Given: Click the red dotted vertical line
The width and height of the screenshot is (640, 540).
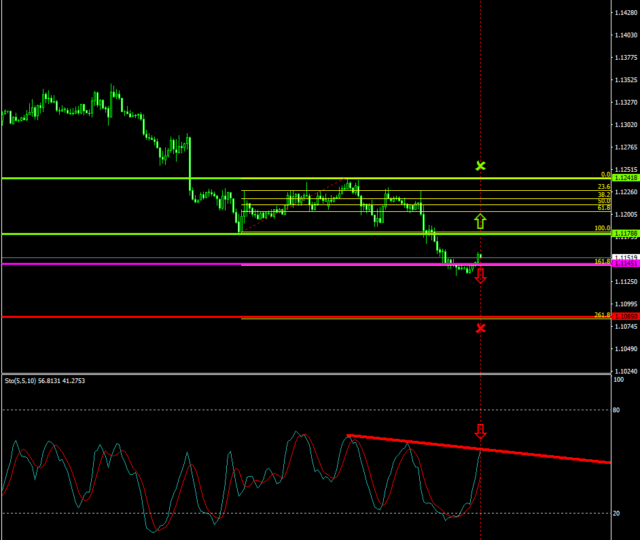Looking at the screenshot, I should [x=481, y=100].
